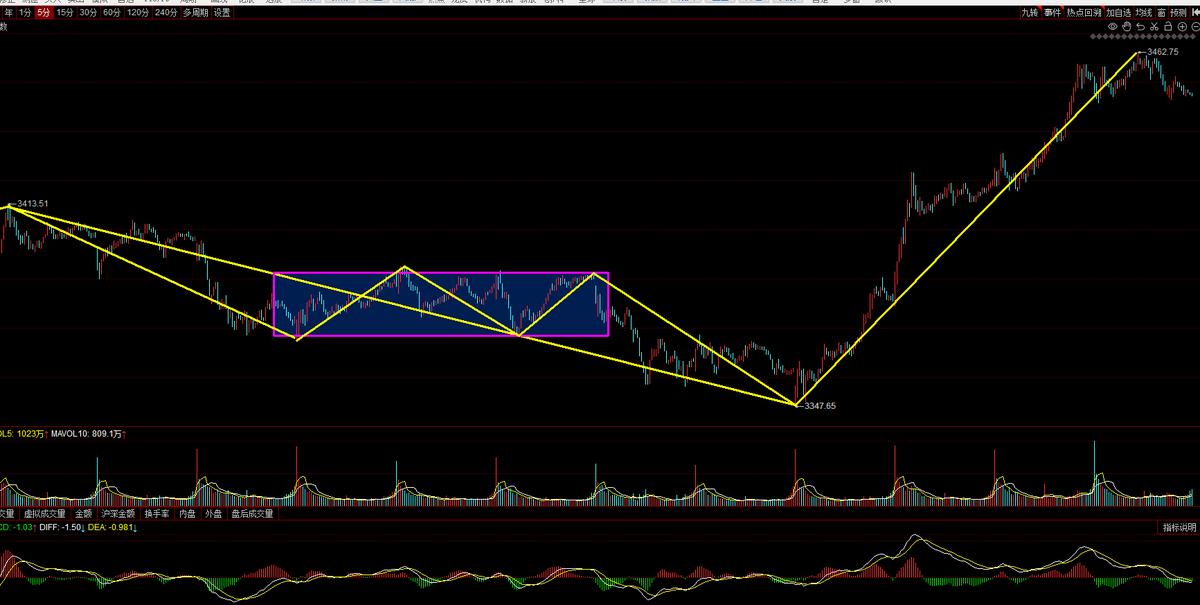Toggle the 均线 moving averages
The height and width of the screenshot is (605, 1200).
pyautogui.click(x=1144, y=12)
